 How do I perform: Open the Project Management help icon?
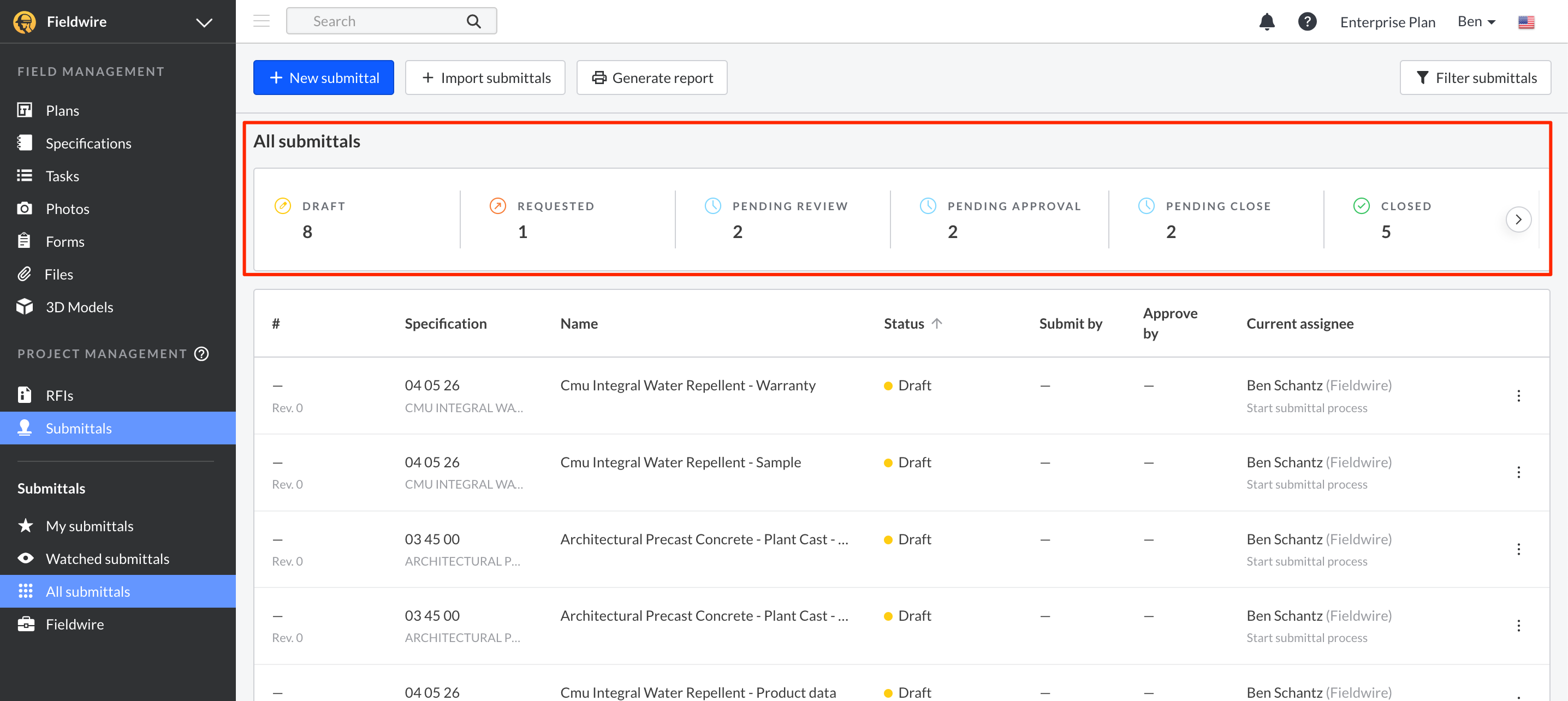(x=201, y=354)
